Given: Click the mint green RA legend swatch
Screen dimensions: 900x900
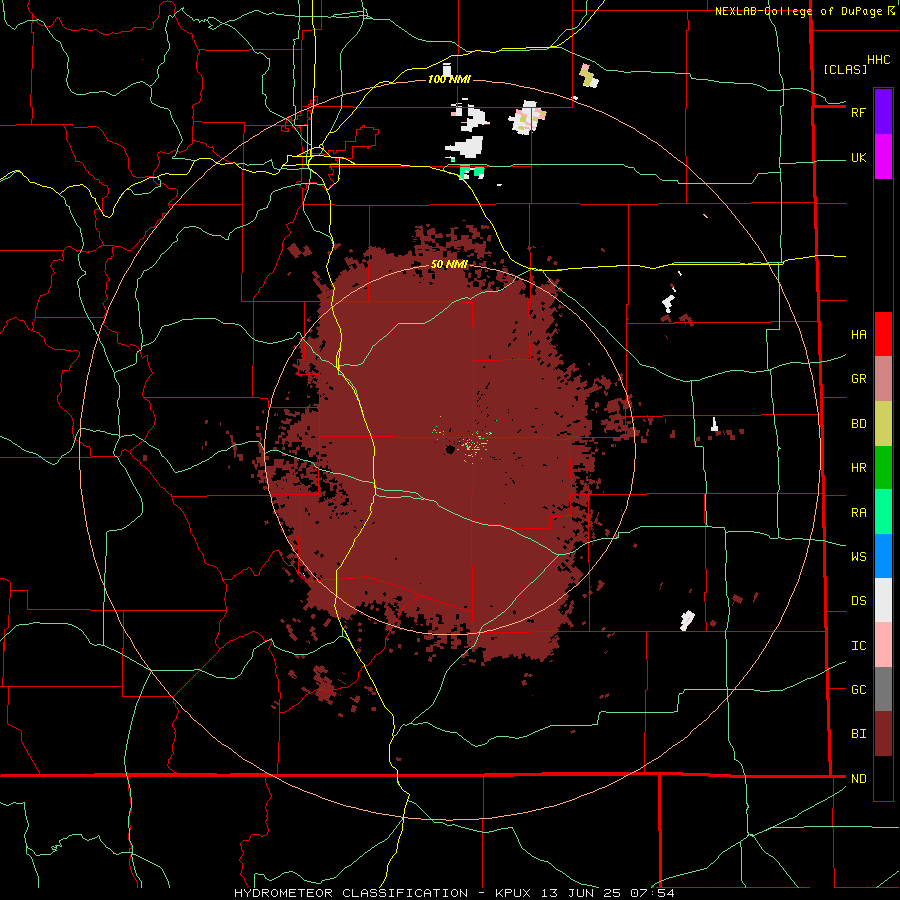Looking at the screenshot, I should pos(883,512).
